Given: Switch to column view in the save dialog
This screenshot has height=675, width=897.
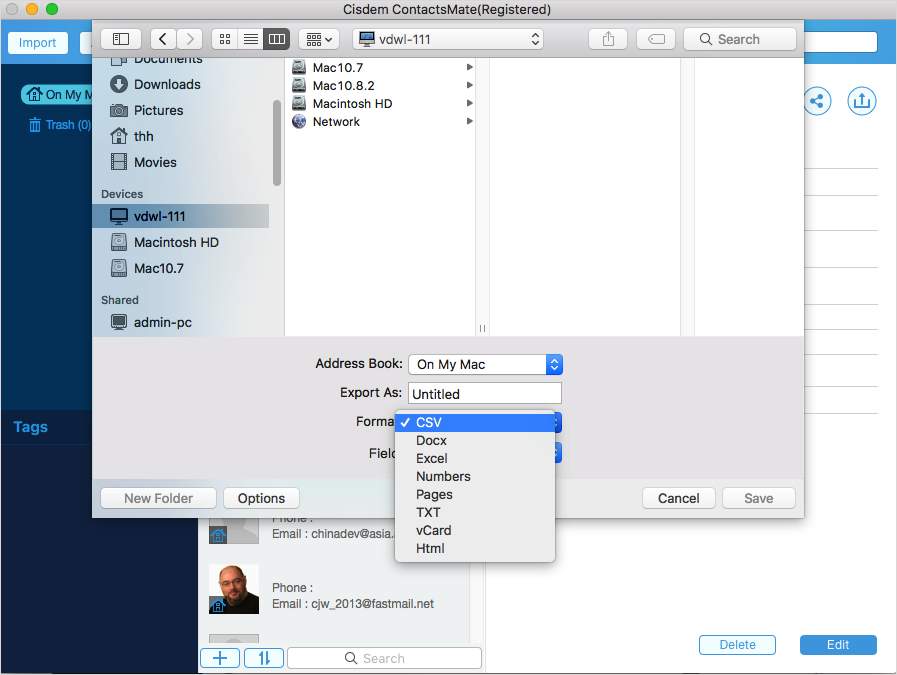Looking at the screenshot, I should tap(277, 39).
